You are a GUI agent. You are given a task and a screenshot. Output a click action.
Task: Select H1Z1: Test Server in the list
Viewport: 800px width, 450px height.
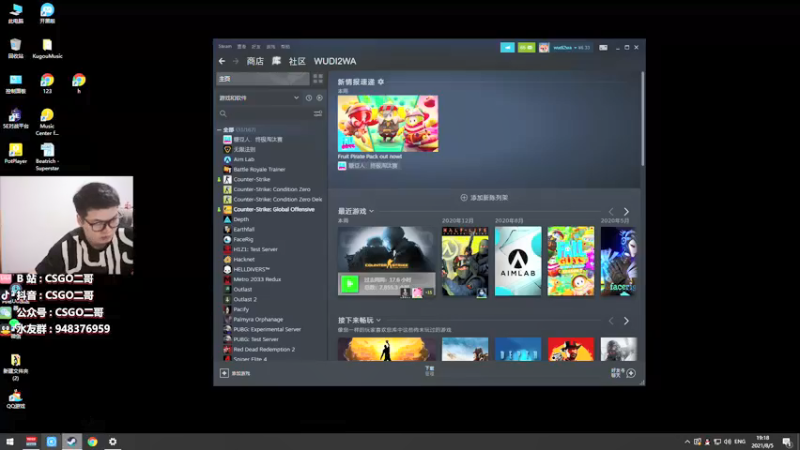pos(255,249)
